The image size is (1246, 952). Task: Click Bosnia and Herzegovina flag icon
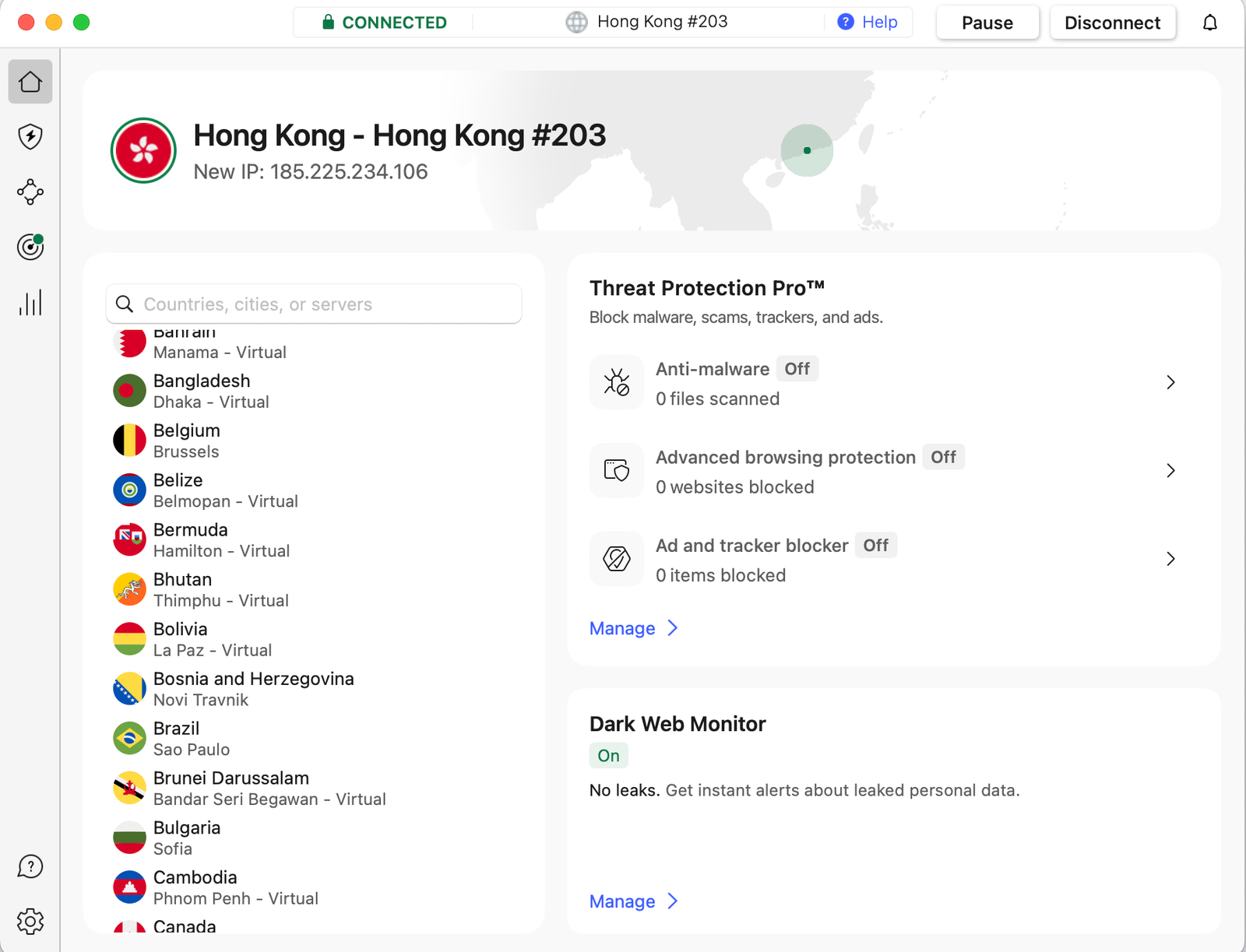129,689
